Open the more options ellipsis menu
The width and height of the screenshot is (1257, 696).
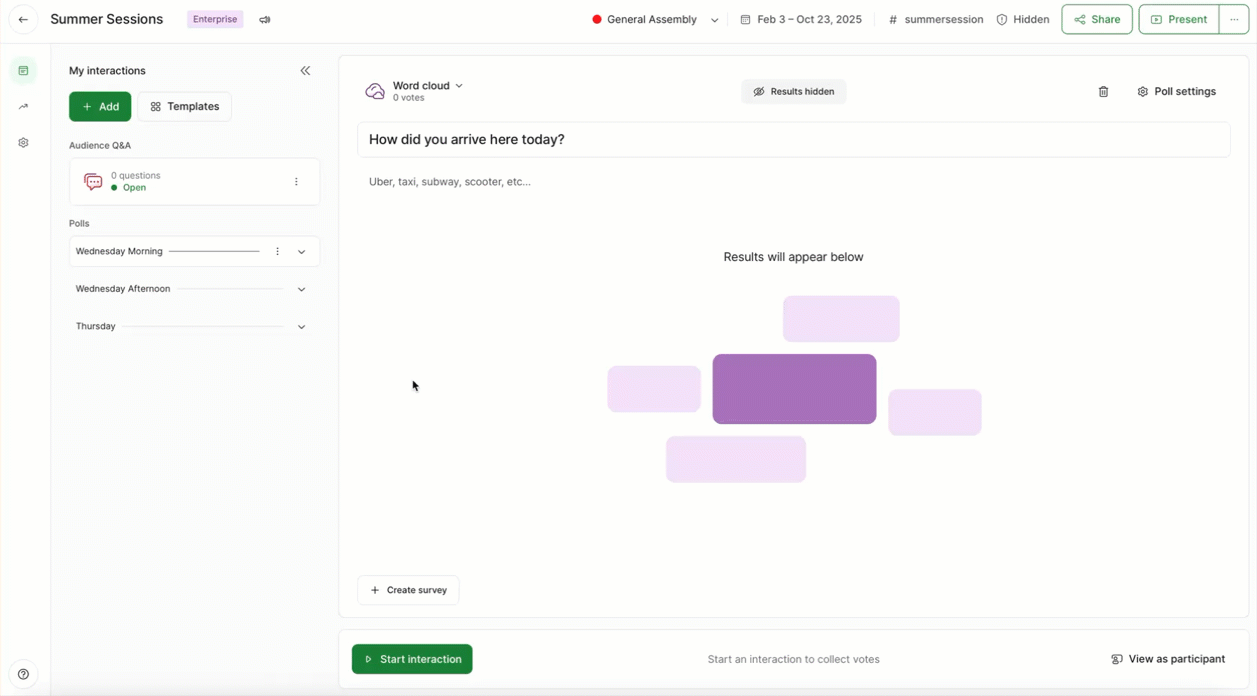click(x=1234, y=20)
